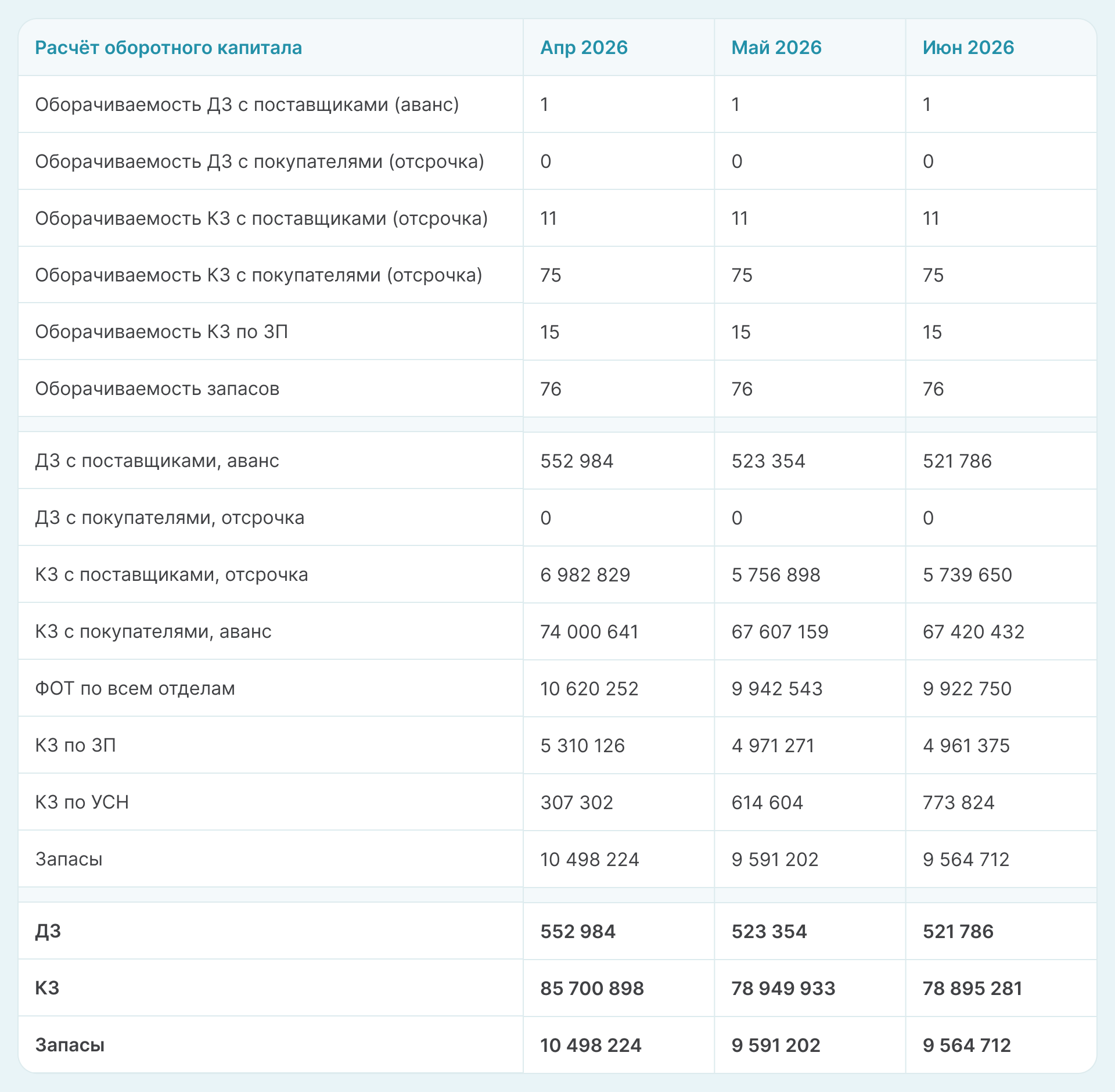
Task: Click May value 67 607 159
Action: coord(779,631)
